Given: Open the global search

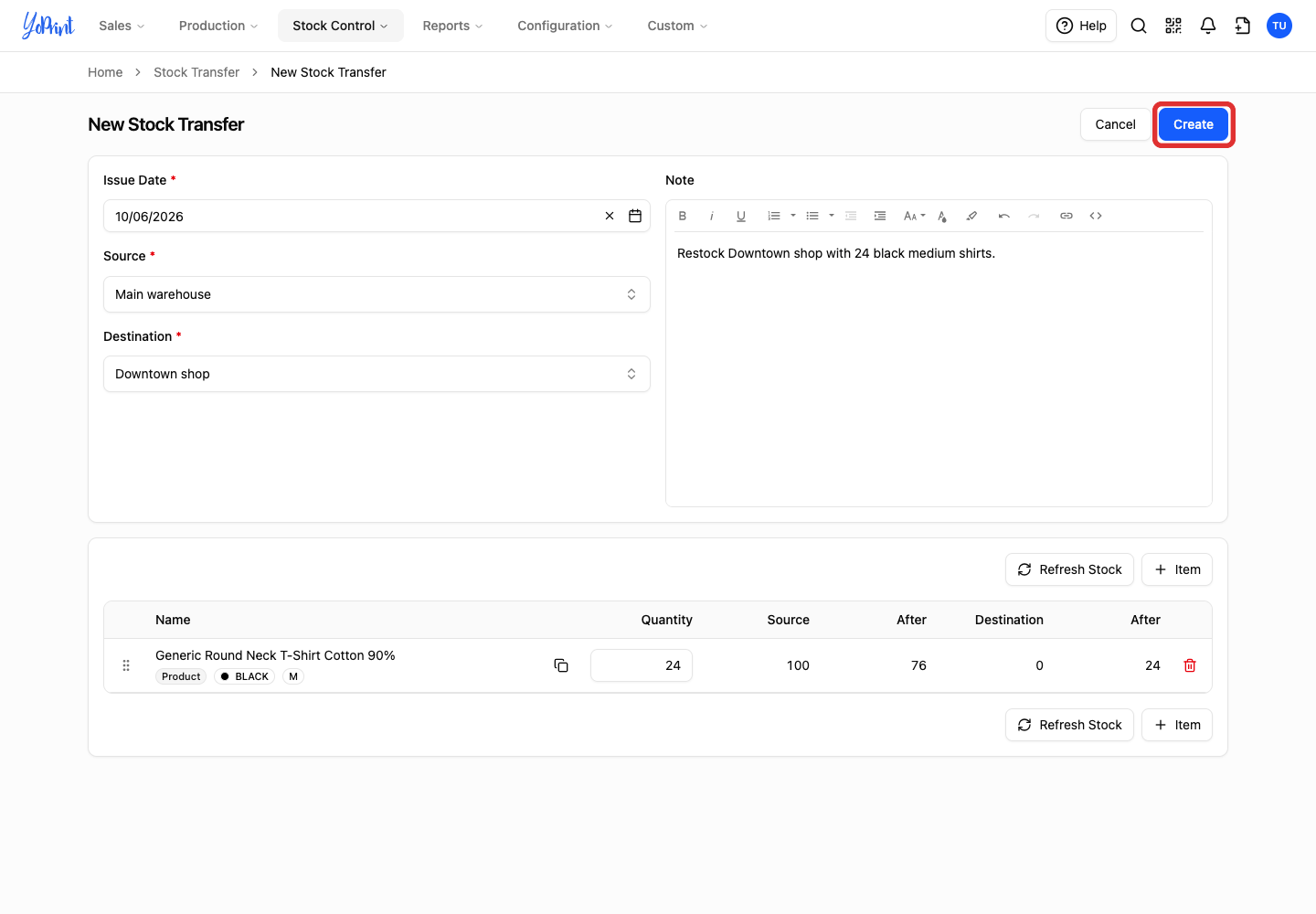Looking at the screenshot, I should click(1139, 26).
